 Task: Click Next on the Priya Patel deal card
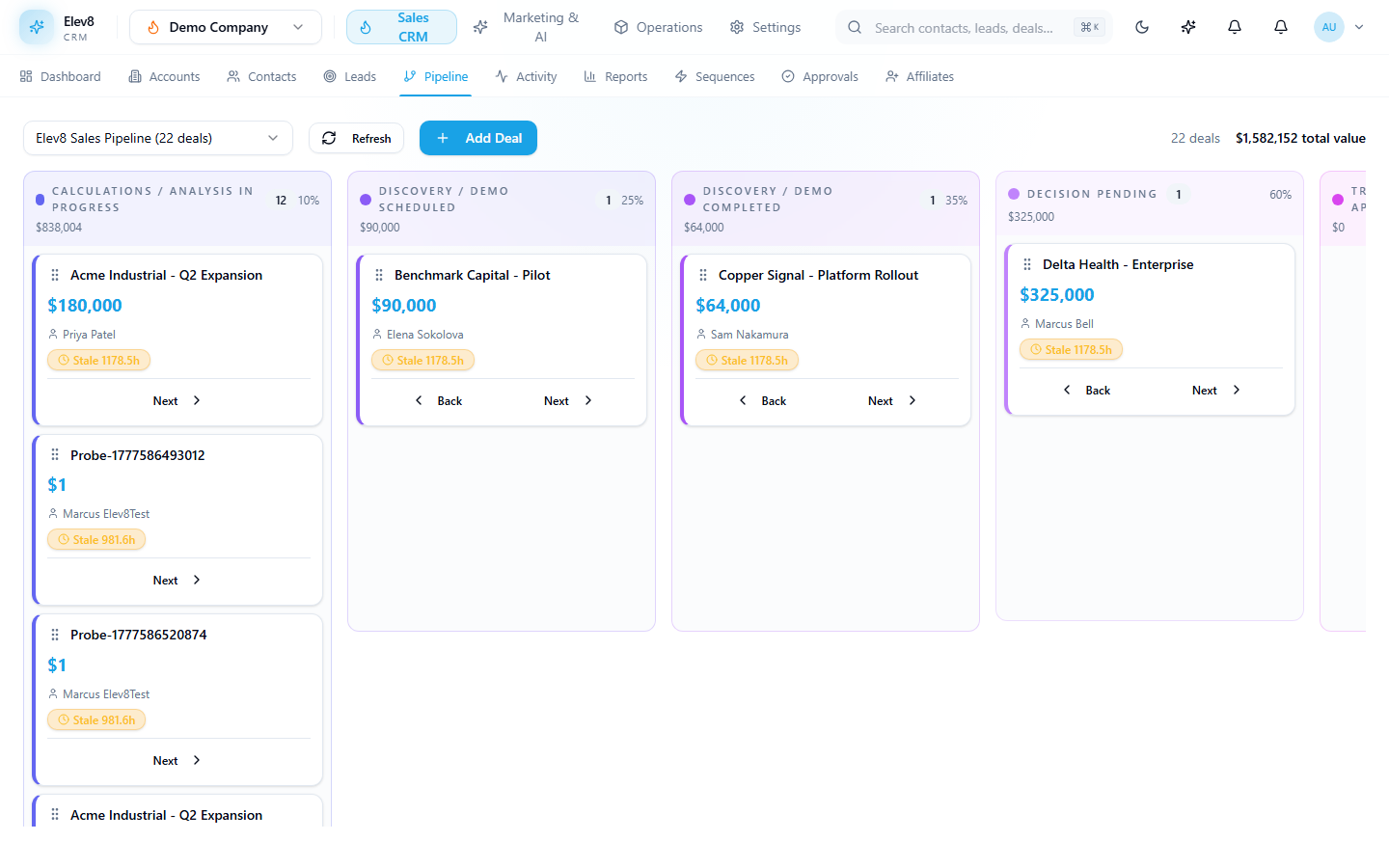click(x=177, y=400)
